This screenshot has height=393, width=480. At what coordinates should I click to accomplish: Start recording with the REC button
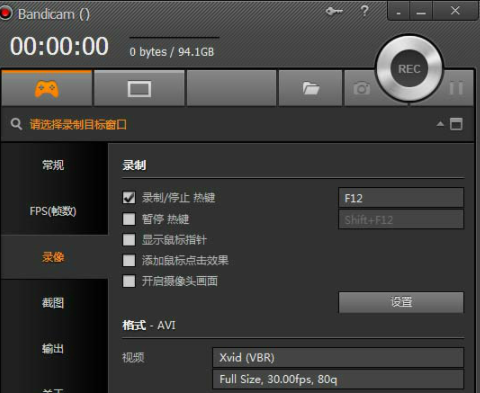pos(409,69)
